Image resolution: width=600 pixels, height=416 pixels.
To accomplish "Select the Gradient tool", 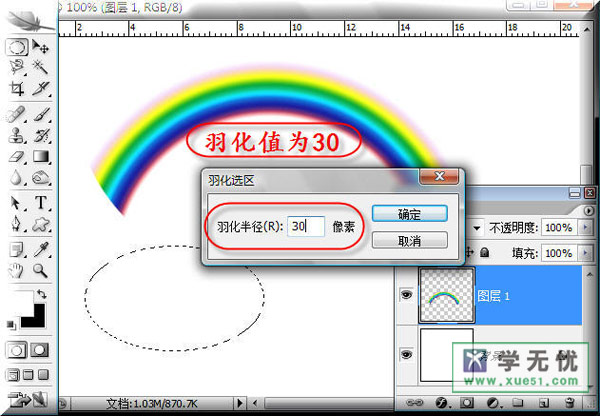I will pyautogui.click(x=41, y=157).
